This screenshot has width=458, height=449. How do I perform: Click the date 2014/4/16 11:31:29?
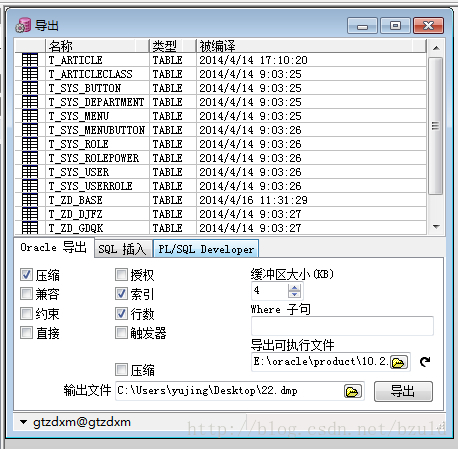pyautogui.click(x=253, y=200)
